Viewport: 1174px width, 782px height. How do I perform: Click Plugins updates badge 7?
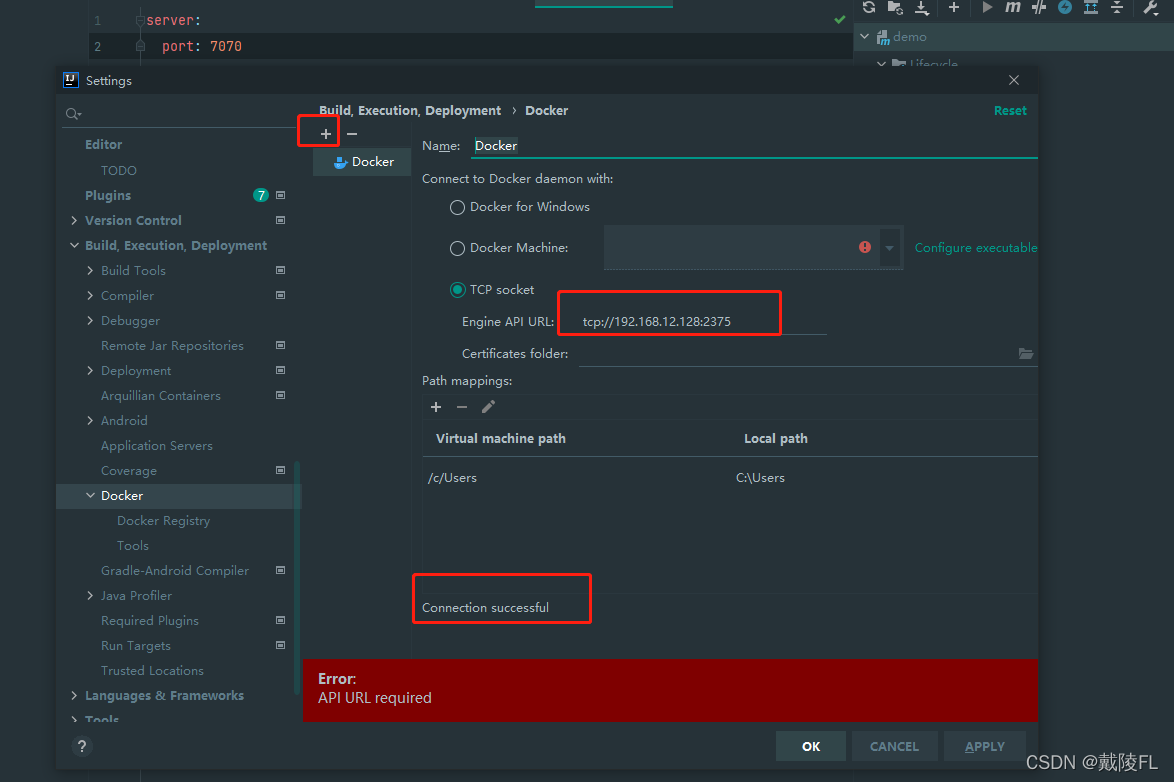(x=261, y=196)
